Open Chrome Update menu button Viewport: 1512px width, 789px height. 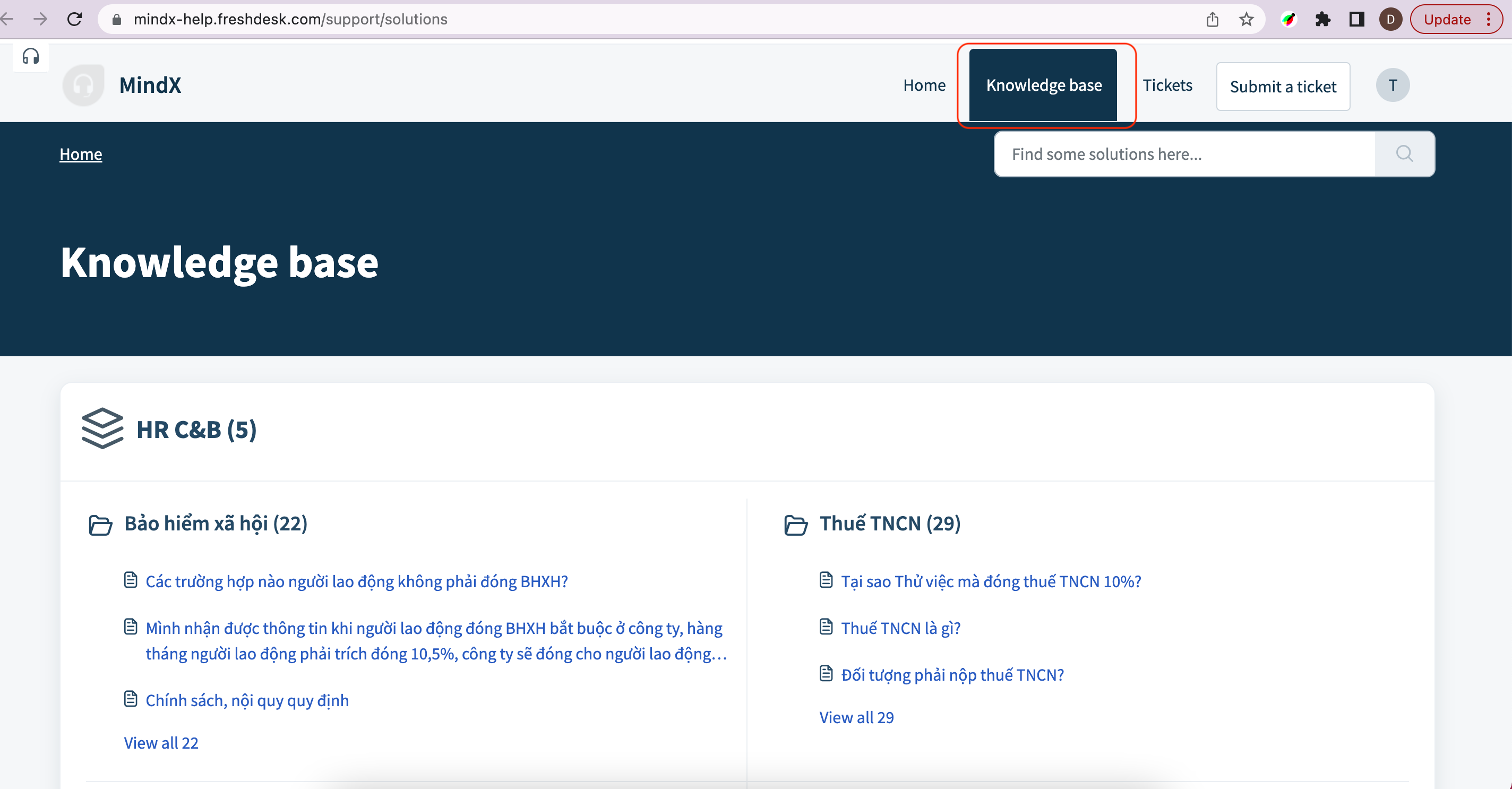[1456, 19]
